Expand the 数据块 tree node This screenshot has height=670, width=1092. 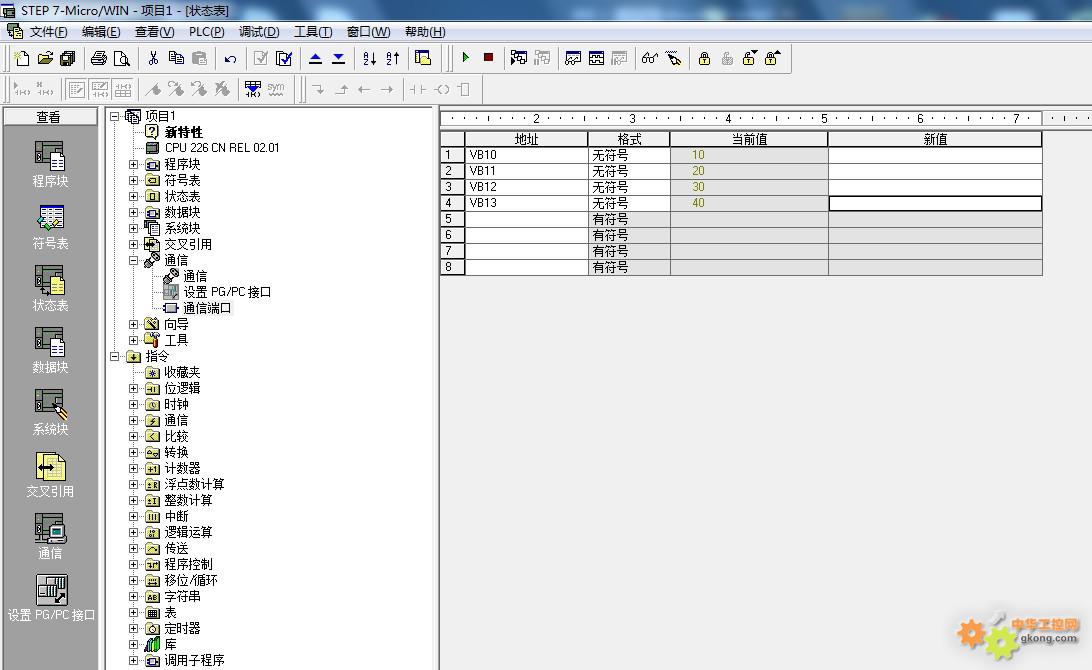(134, 212)
